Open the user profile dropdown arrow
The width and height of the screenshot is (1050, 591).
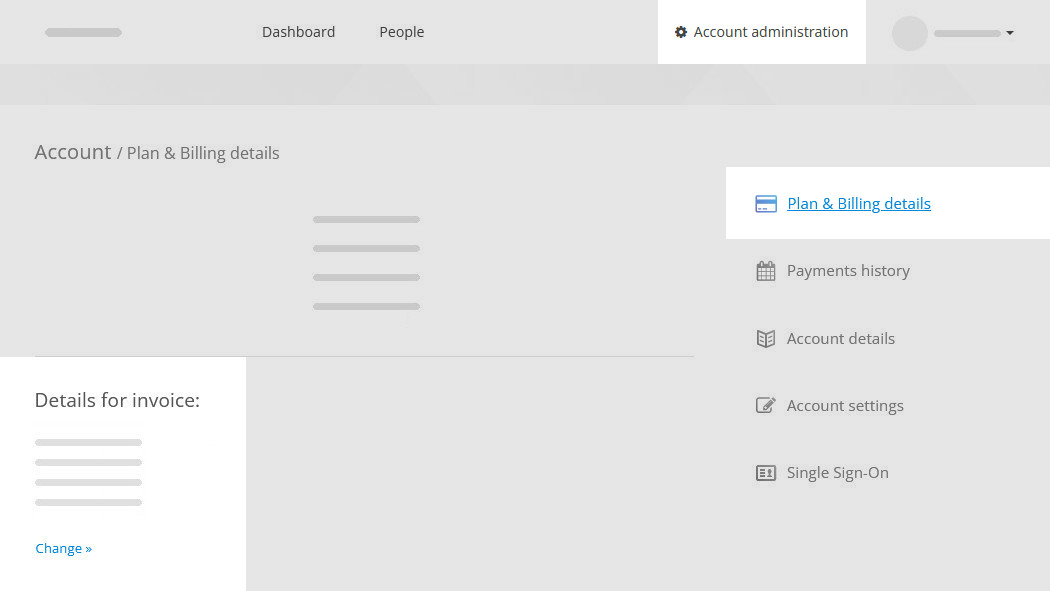coord(1010,33)
